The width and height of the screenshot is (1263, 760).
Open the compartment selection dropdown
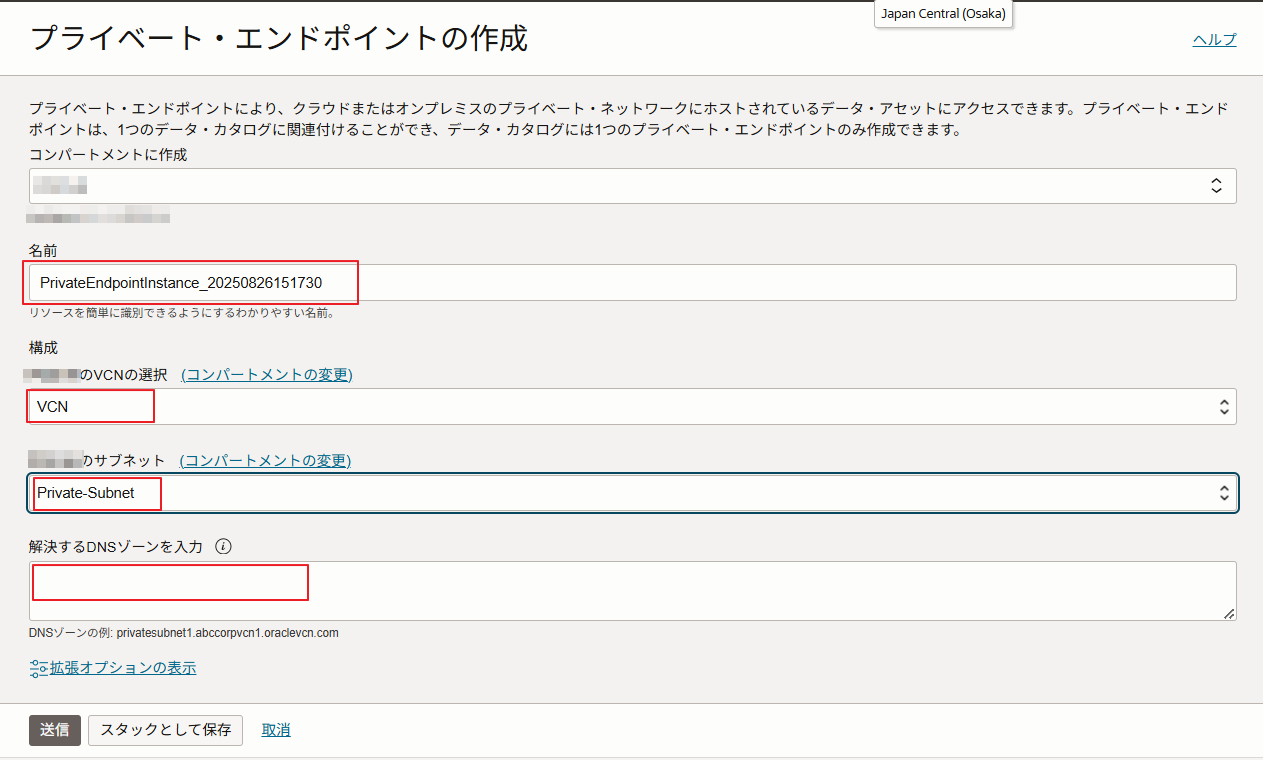pyautogui.click(x=632, y=186)
